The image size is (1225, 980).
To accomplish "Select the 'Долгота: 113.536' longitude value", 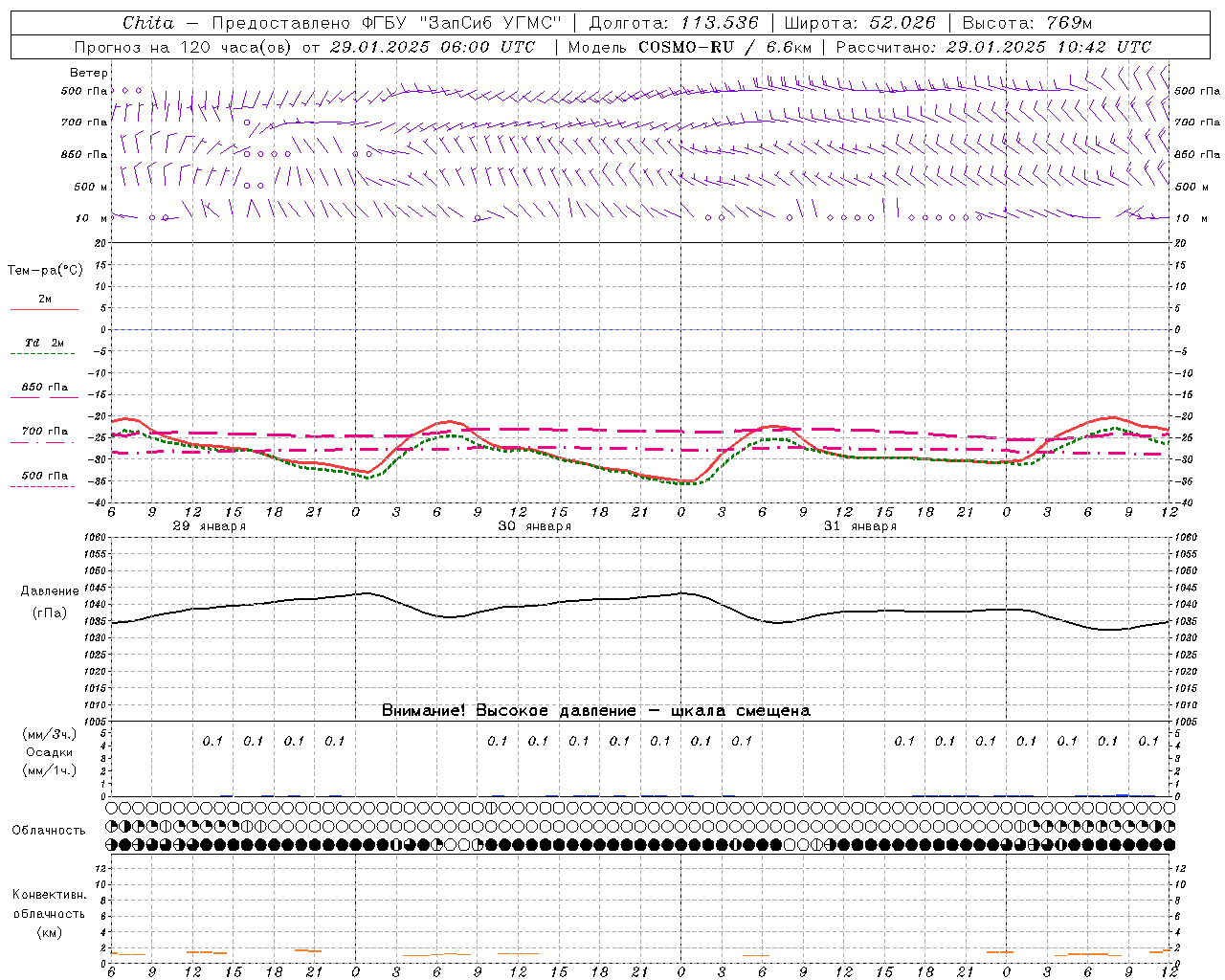I will click(674, 23).
